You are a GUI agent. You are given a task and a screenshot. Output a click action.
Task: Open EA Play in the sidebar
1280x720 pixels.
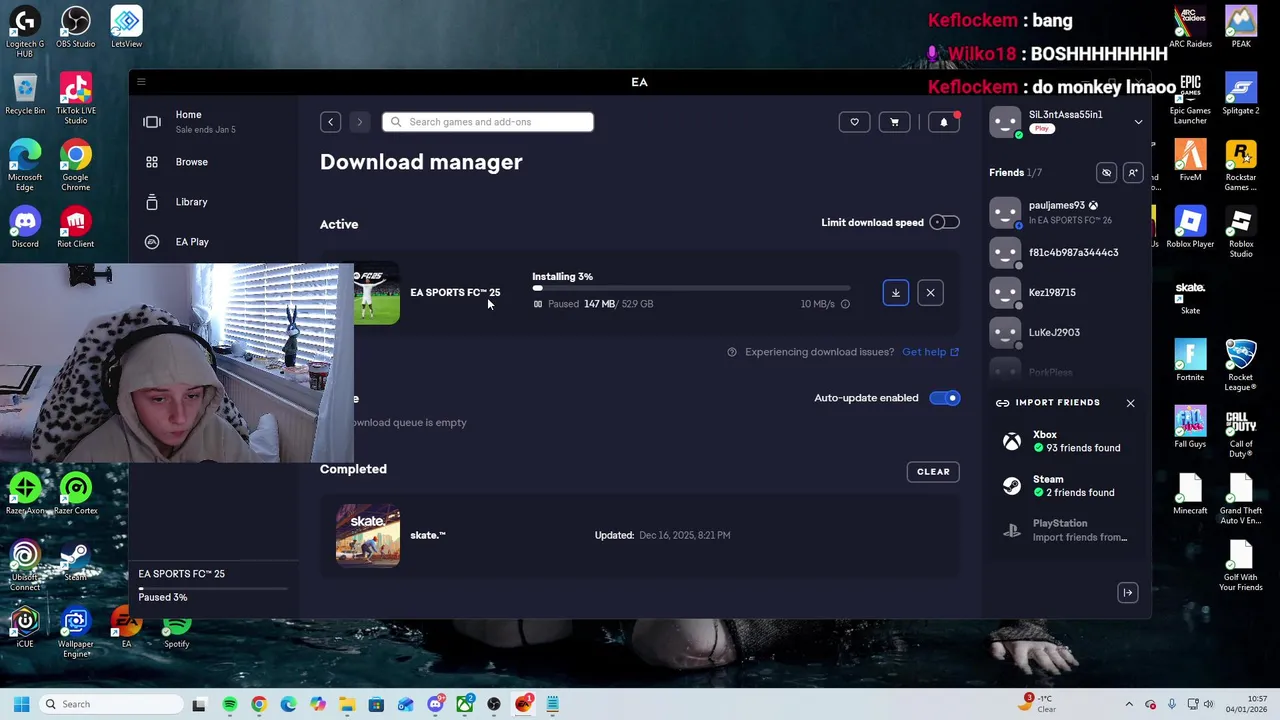tap(192, 242)
